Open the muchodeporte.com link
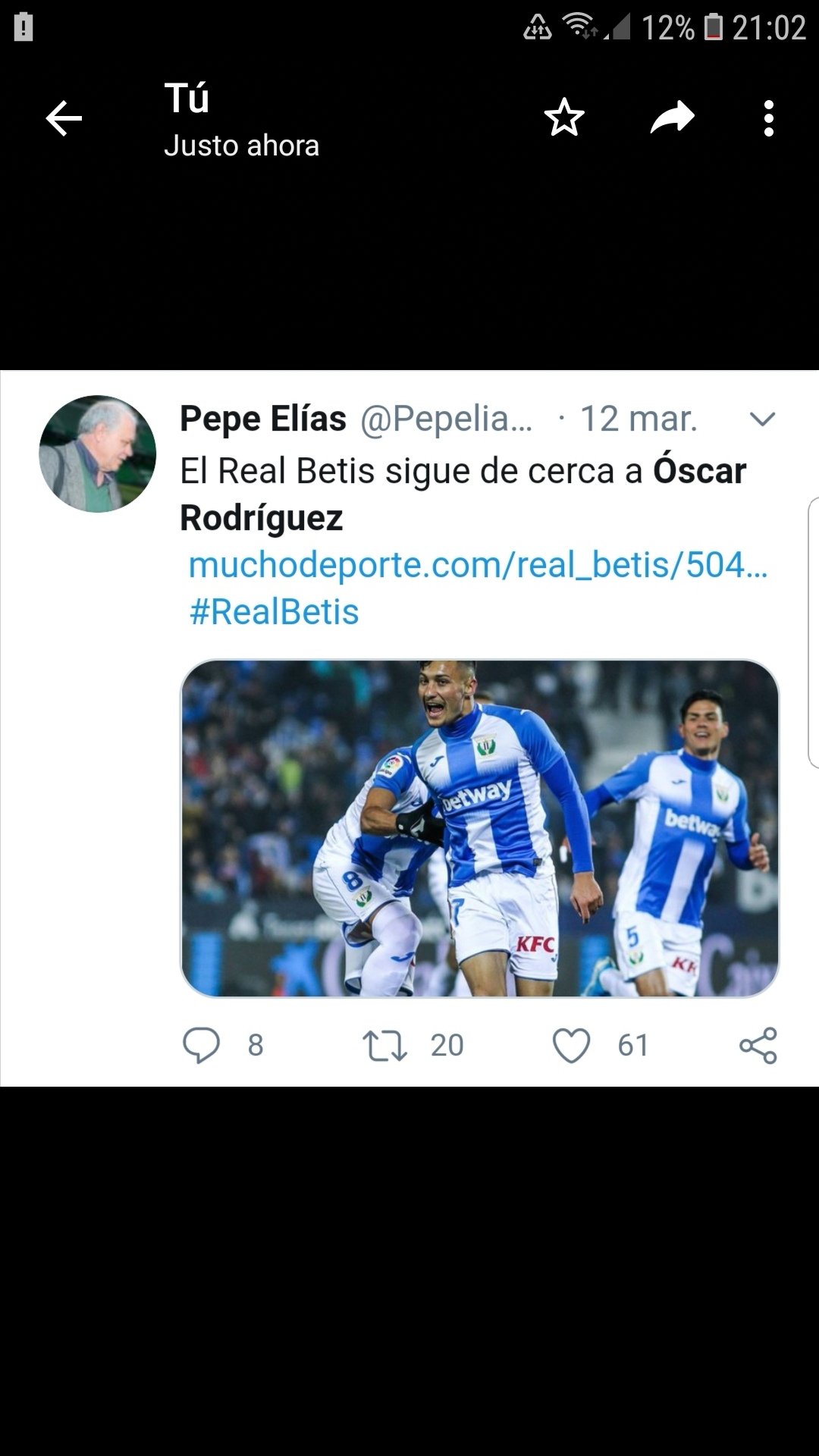Viewport: 819px width, 1456px height. click(478, 565)
